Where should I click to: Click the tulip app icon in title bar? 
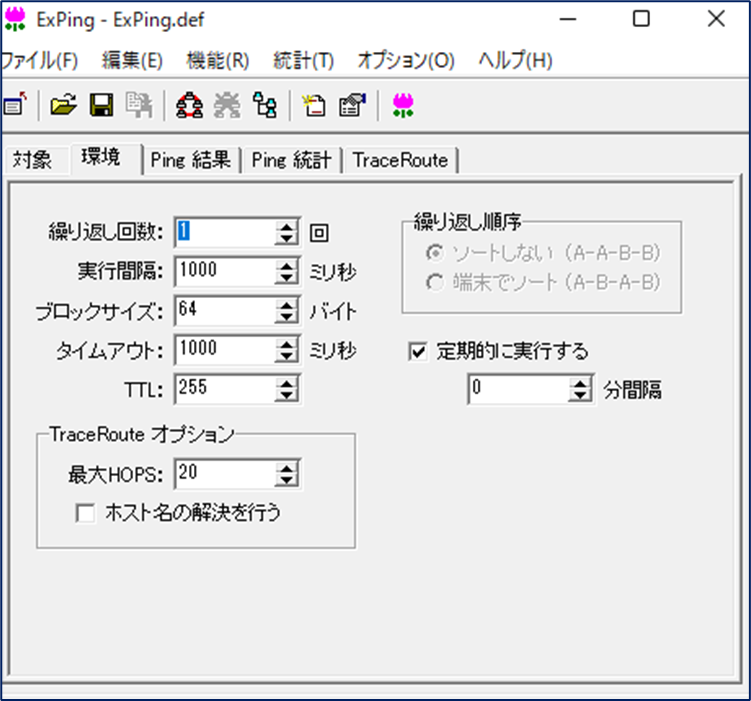[x=15, y=19]
